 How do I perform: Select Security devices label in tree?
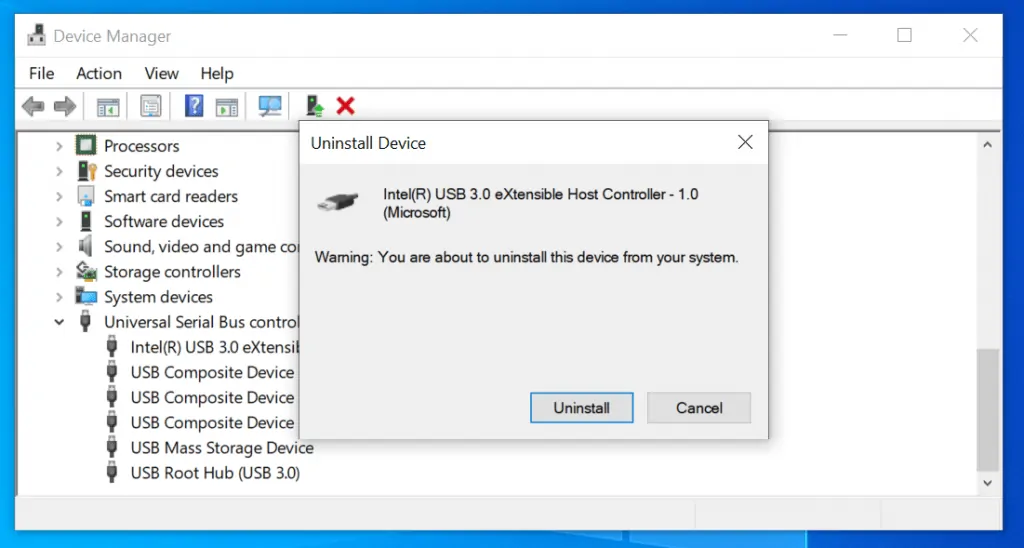[x=161, y=171]
